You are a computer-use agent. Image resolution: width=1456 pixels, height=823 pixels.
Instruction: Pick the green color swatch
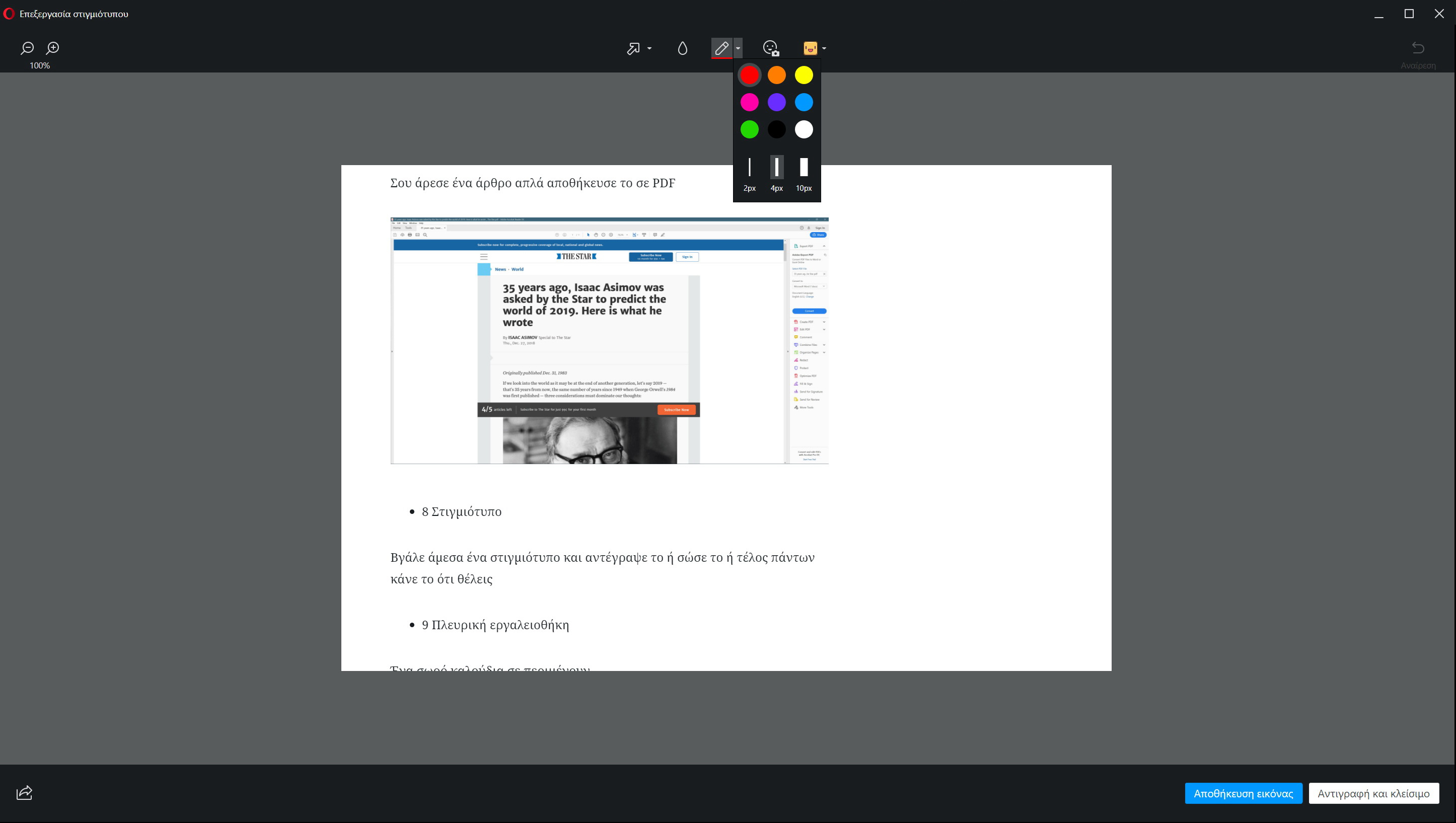coord(750,129)
